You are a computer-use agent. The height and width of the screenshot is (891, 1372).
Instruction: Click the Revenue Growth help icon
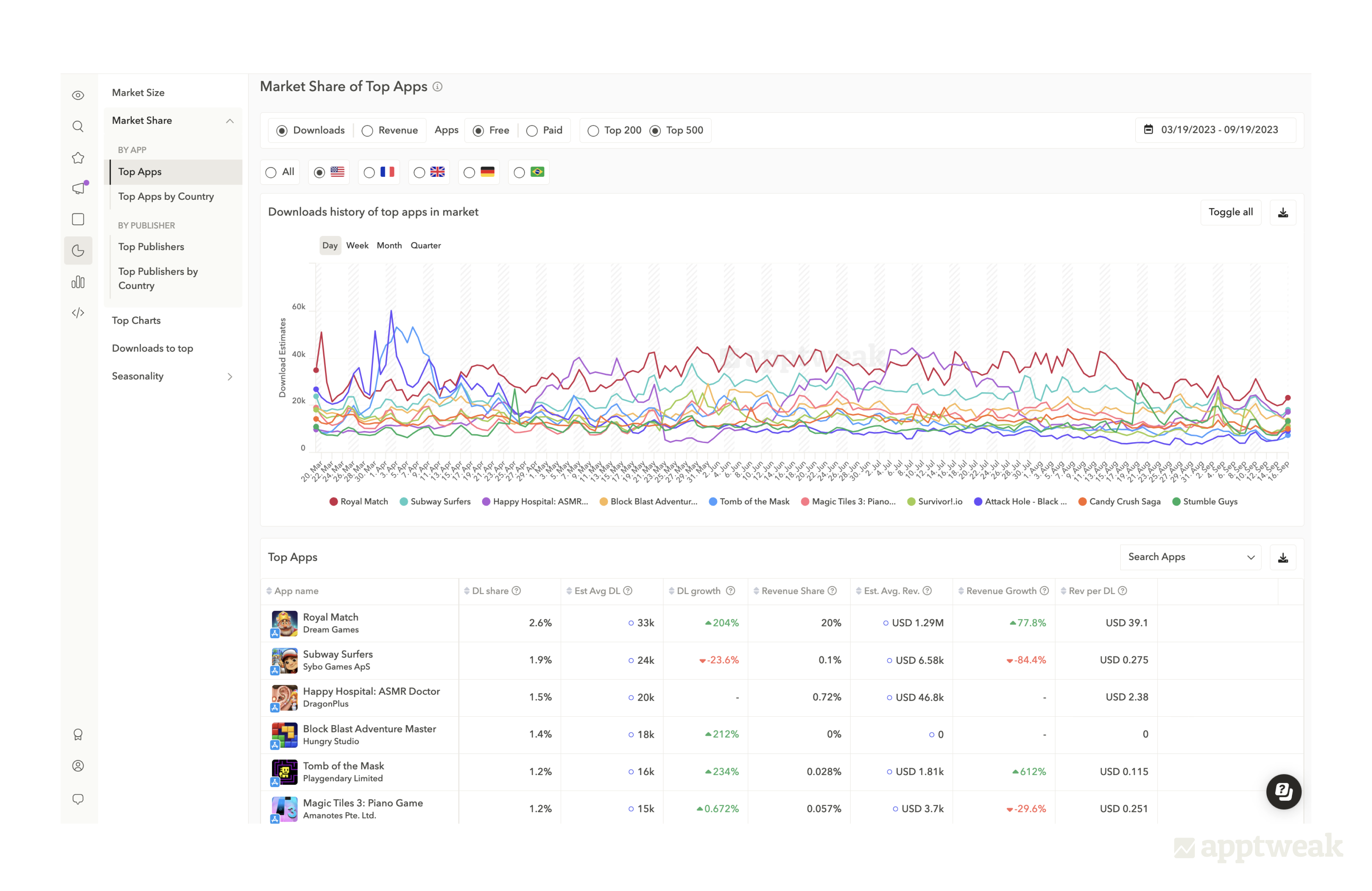pos(1044,591)
